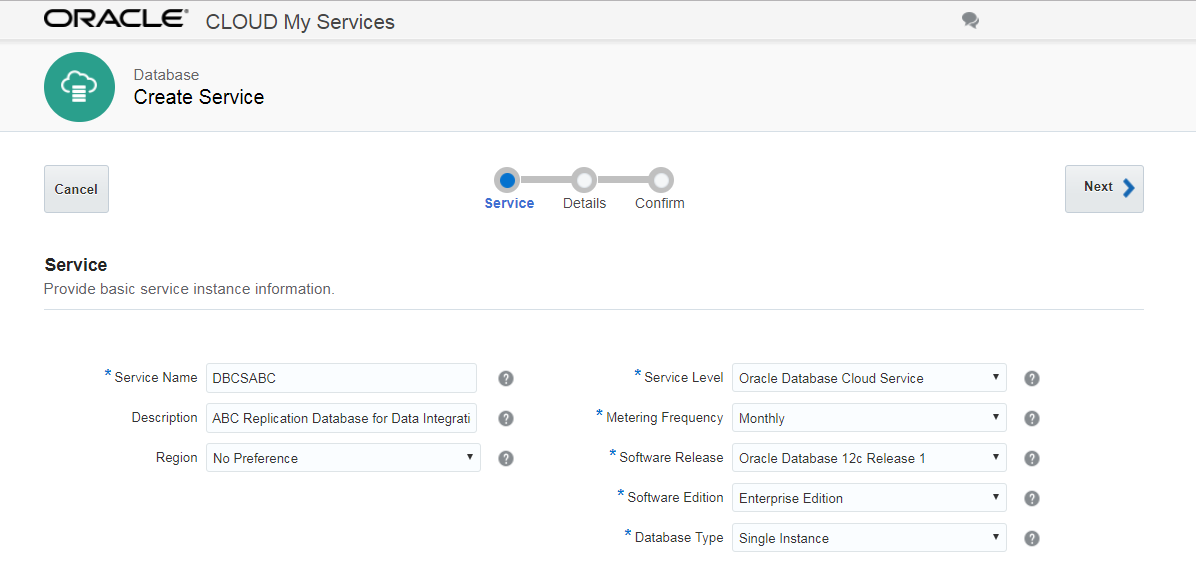Select the Service step in the wizard
This screenshot has height=565, width=1196.
tap(506, 180)
